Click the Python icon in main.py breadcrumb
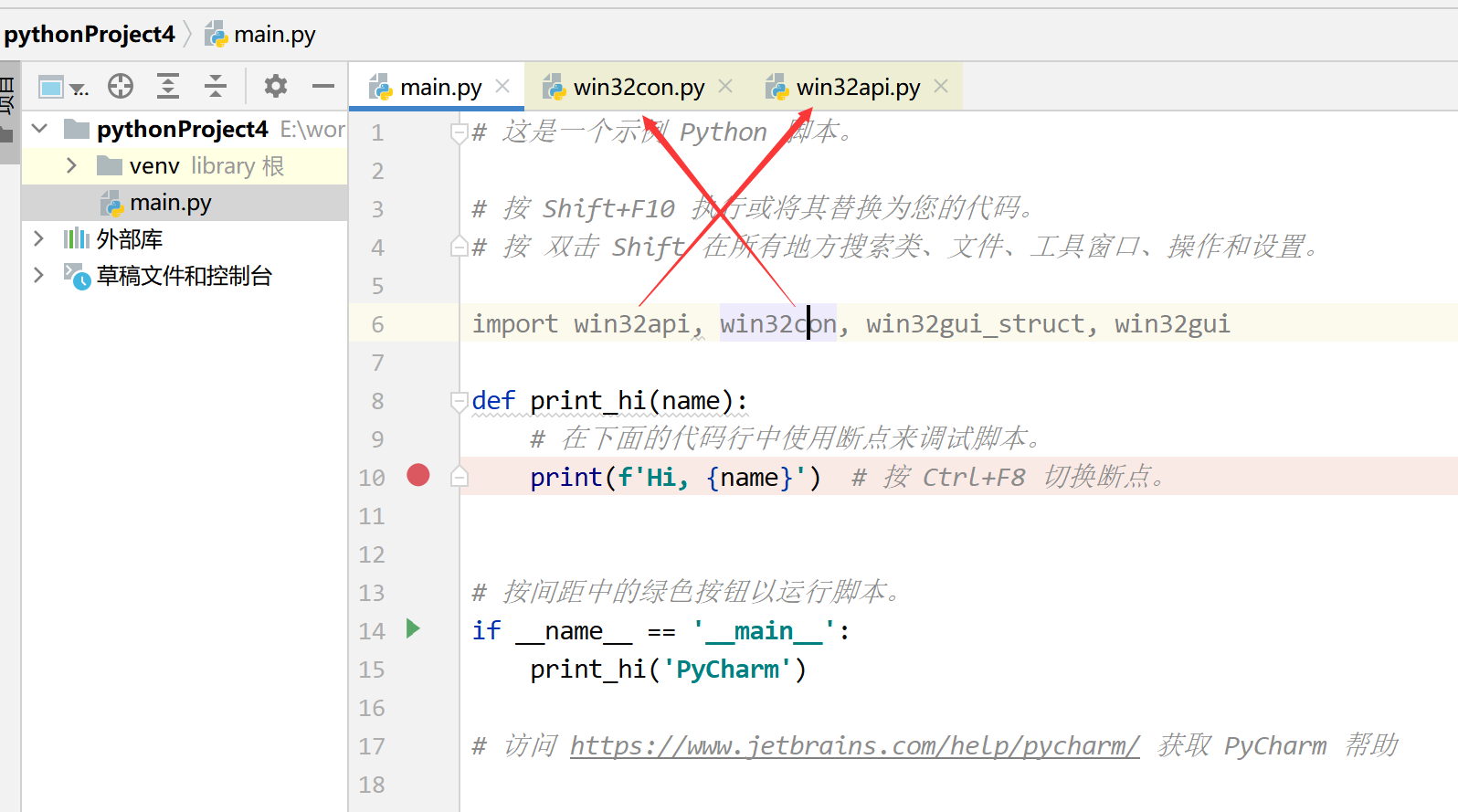The image size is (1458, 812). (216, 35)
